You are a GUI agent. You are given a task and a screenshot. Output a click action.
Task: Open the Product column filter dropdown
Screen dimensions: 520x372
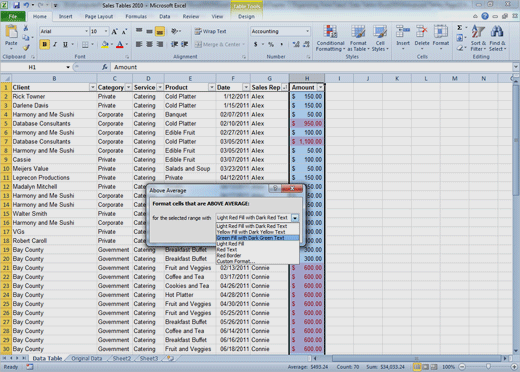pos(212,87)
